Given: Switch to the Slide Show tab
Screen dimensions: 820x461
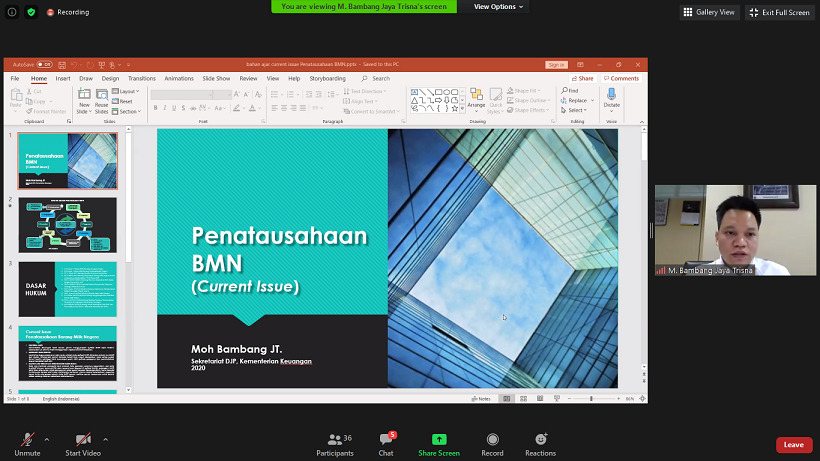Looking at the screenshot, I should pyautogui.click(x=216, y=78).
